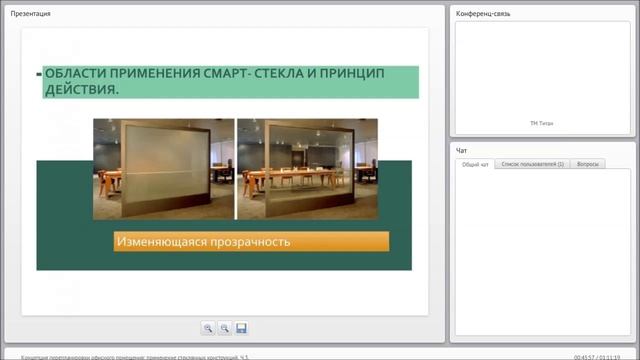Switch to the Общий чат tab

(475, 164)
